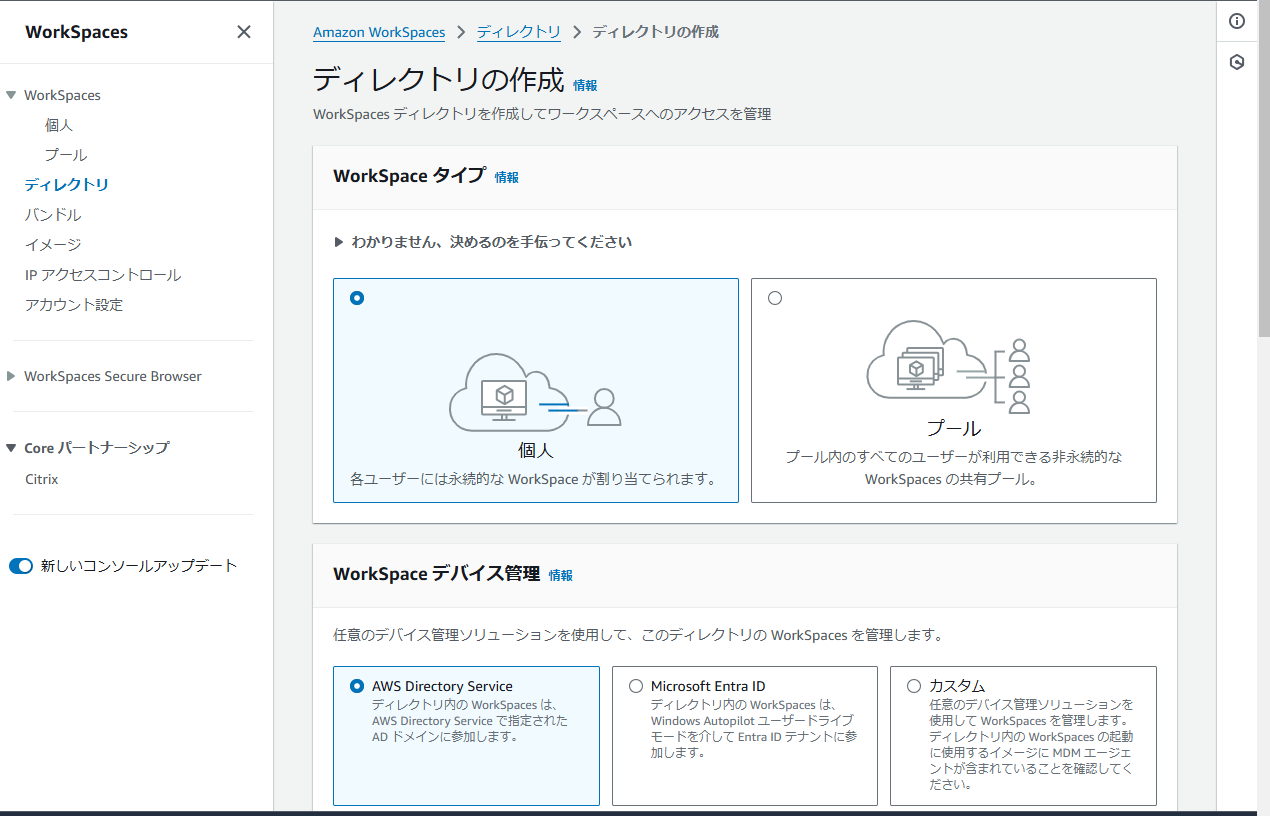Screen dimensions: 1270x816
Task: Choose カスタム device management option
Action: pos(913,685)
